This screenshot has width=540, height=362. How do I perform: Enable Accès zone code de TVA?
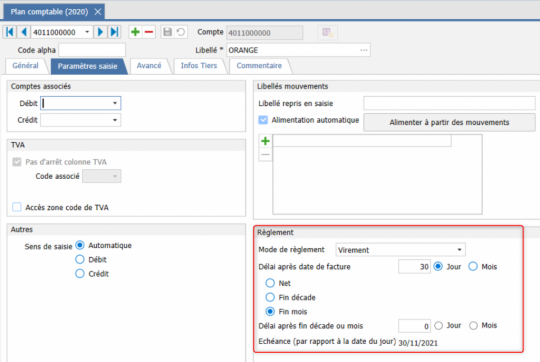tap(17, 207)
